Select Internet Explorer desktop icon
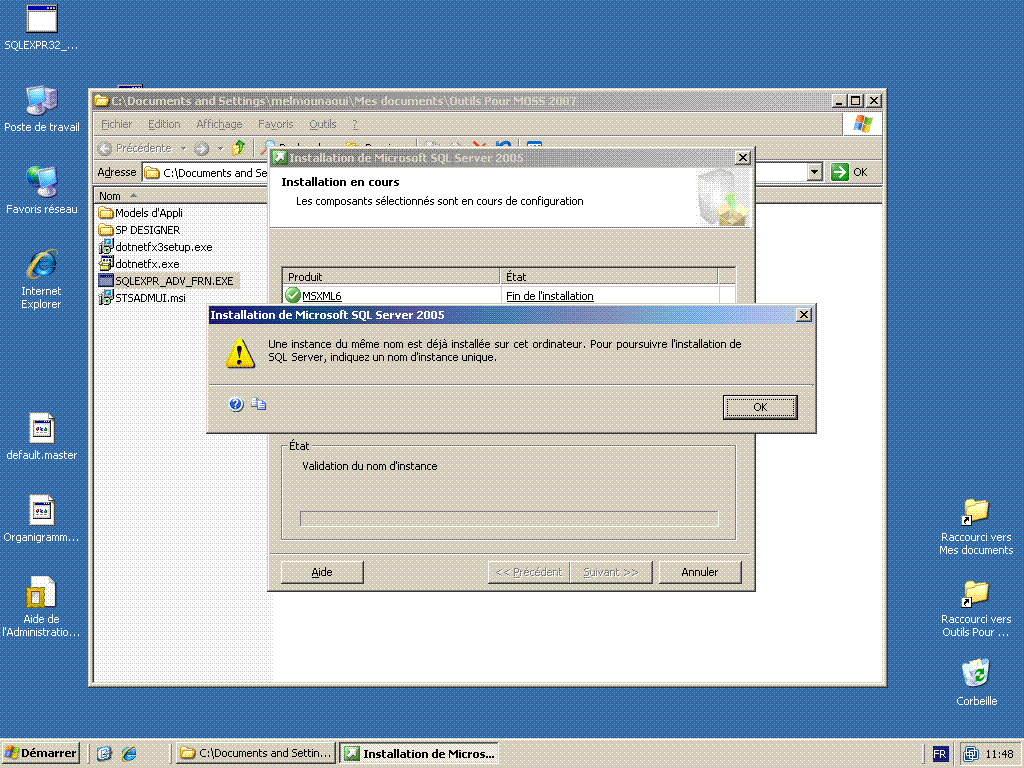1024x768 pixels. pyautogui.click(x=41, y=279)
